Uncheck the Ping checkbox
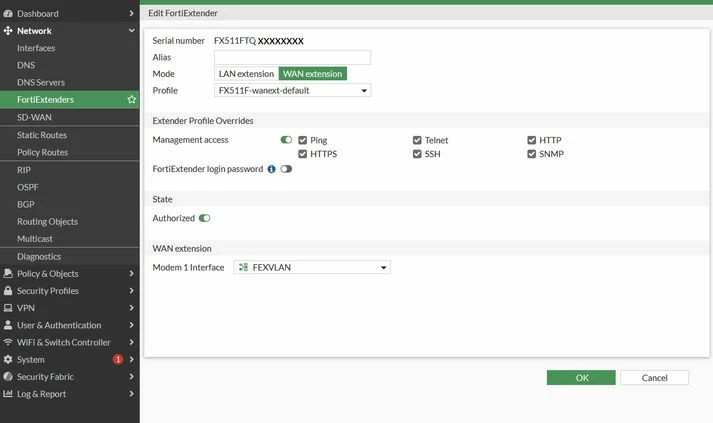The height and width of the screenshot is (423, 713). tap(302, 140)
